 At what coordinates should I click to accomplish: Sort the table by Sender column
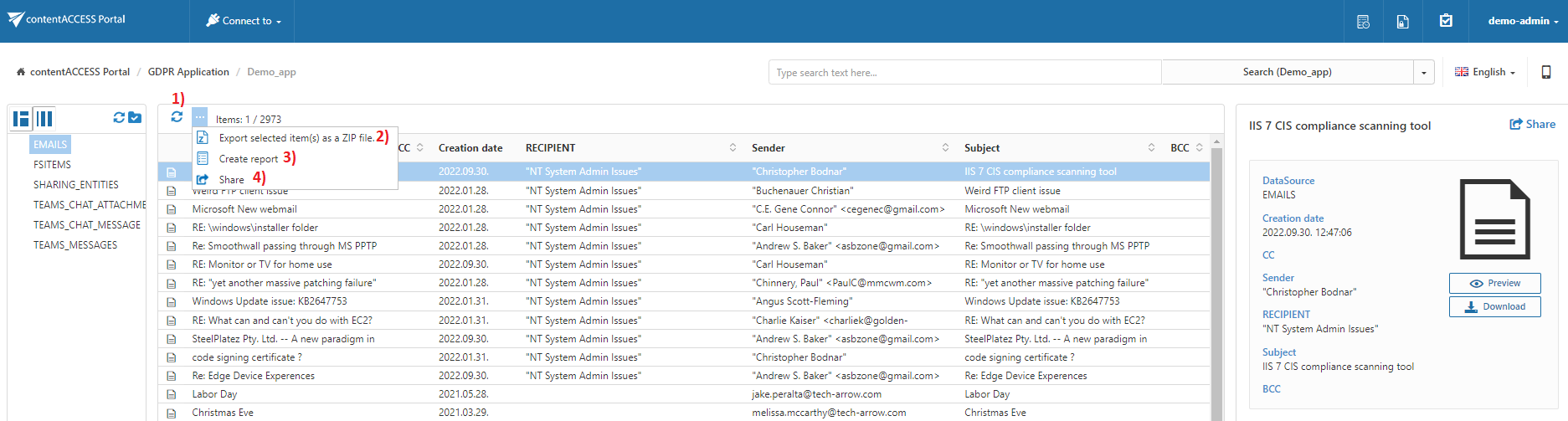click(945, 148)
